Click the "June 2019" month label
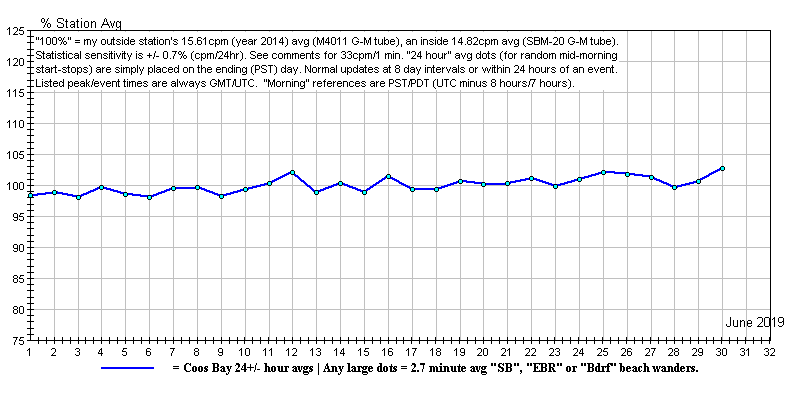 click(x=754, y=322)
